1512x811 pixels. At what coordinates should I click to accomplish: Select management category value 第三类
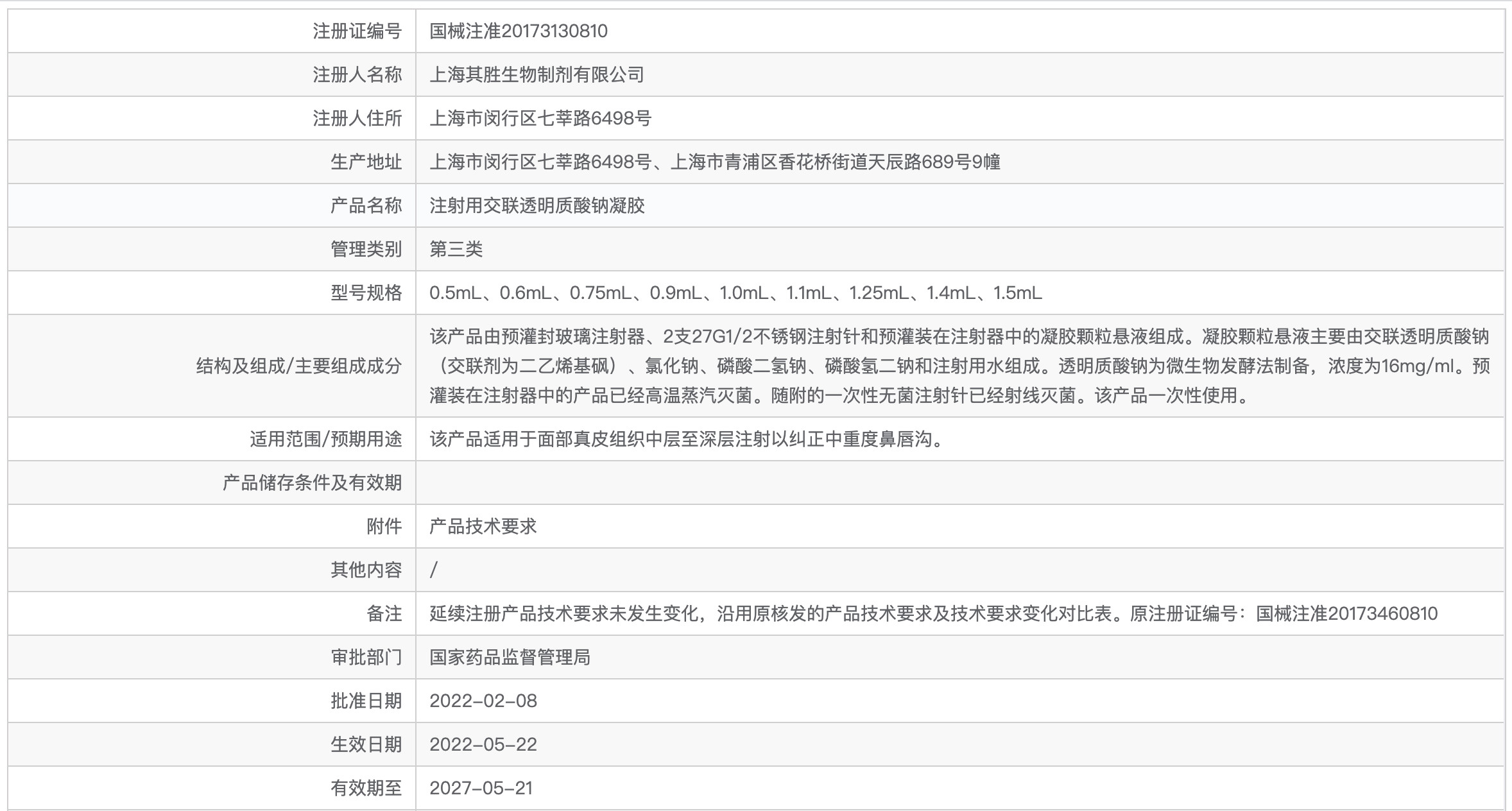[x=456, y=249]
